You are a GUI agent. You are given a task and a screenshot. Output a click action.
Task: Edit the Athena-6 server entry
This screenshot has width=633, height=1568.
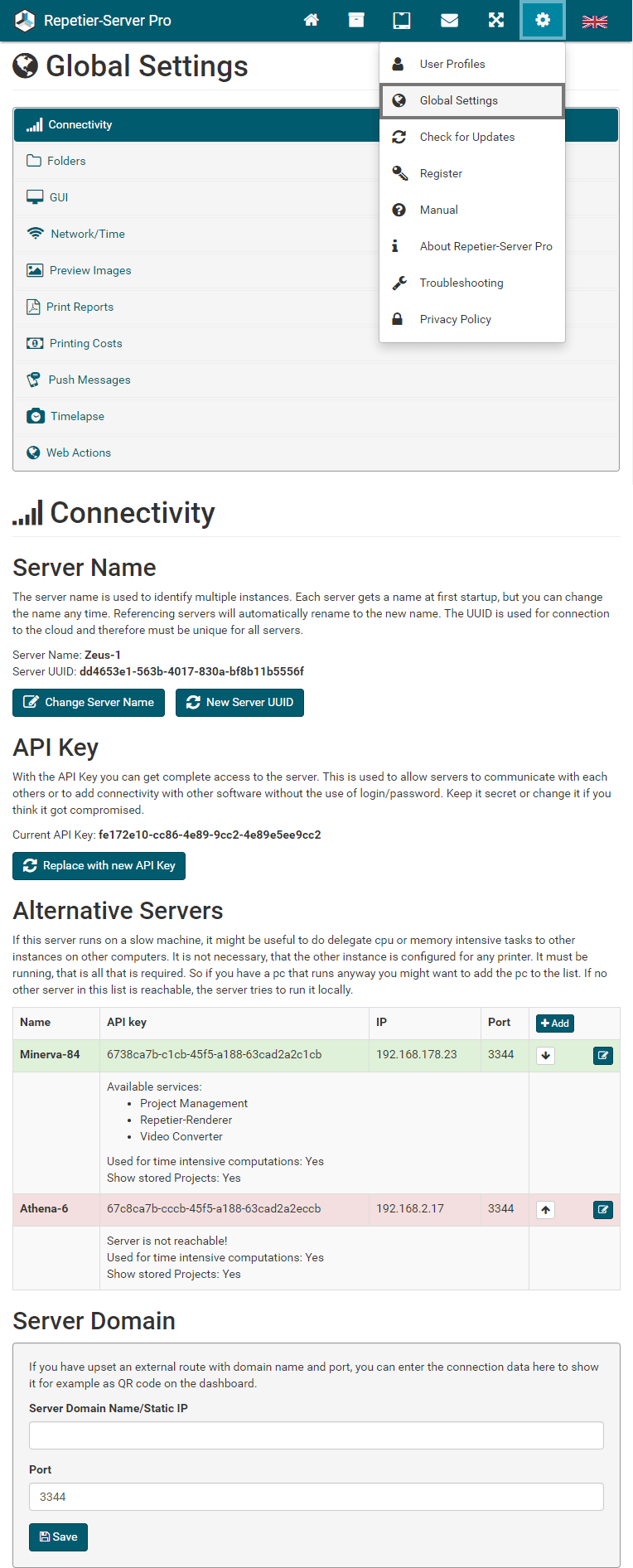603,1209
